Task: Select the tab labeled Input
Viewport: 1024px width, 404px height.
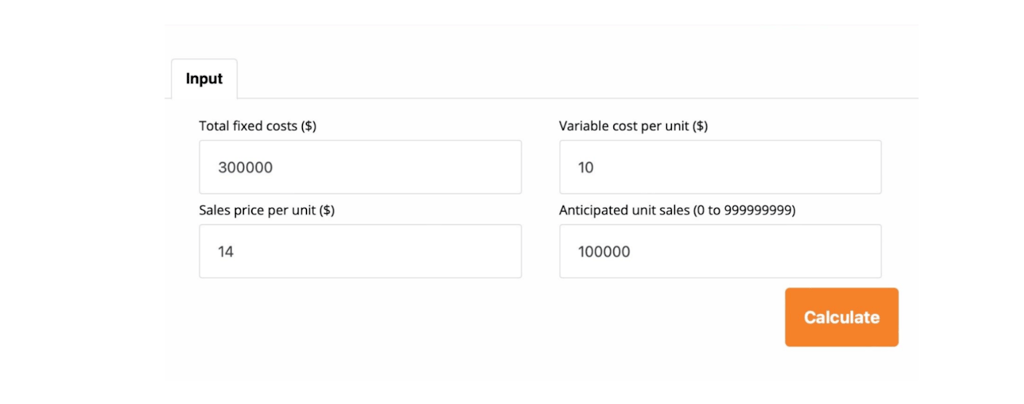Action: pyautogui.click(x=204, y=79)
